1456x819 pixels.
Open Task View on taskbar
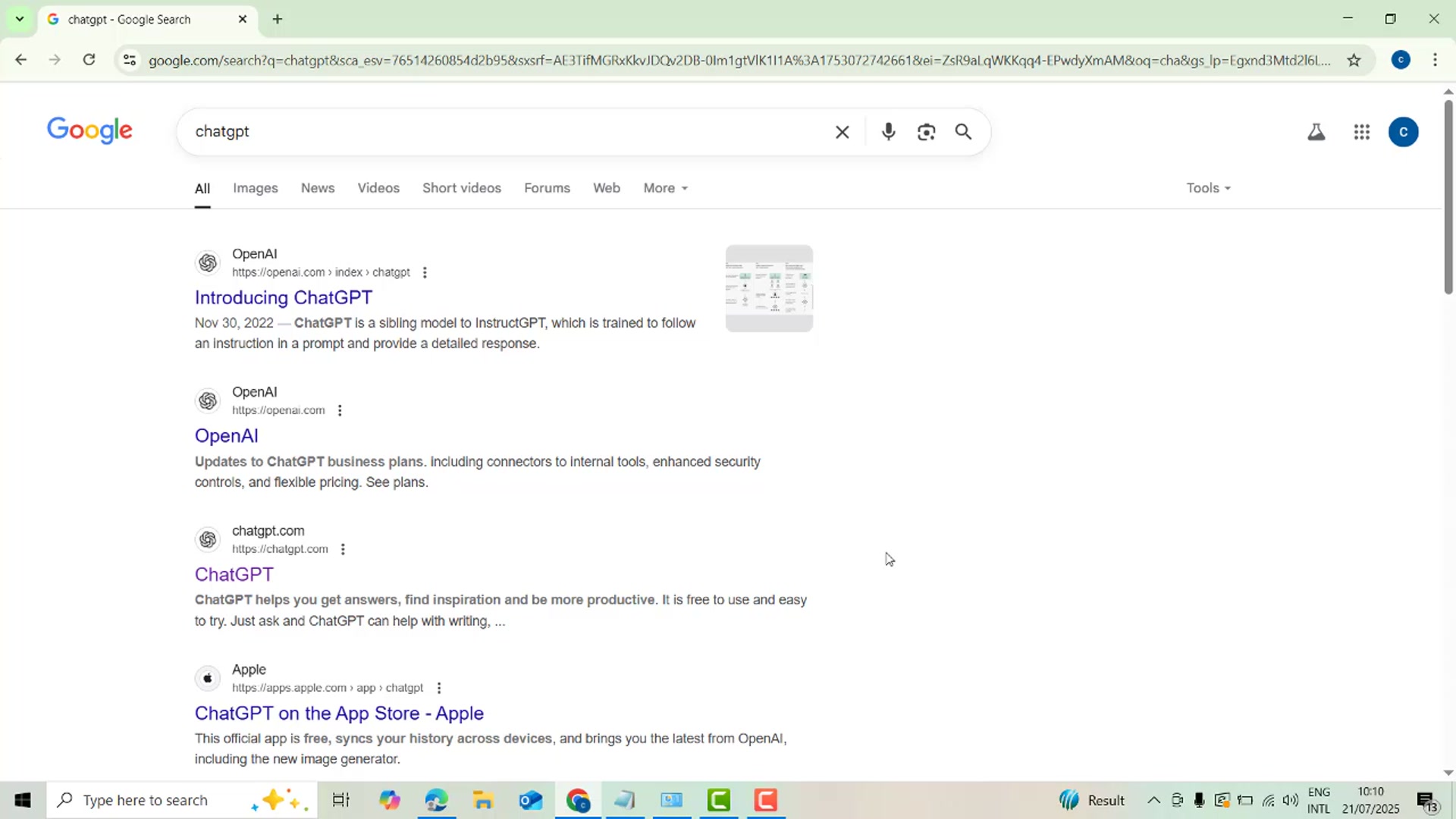341,800
